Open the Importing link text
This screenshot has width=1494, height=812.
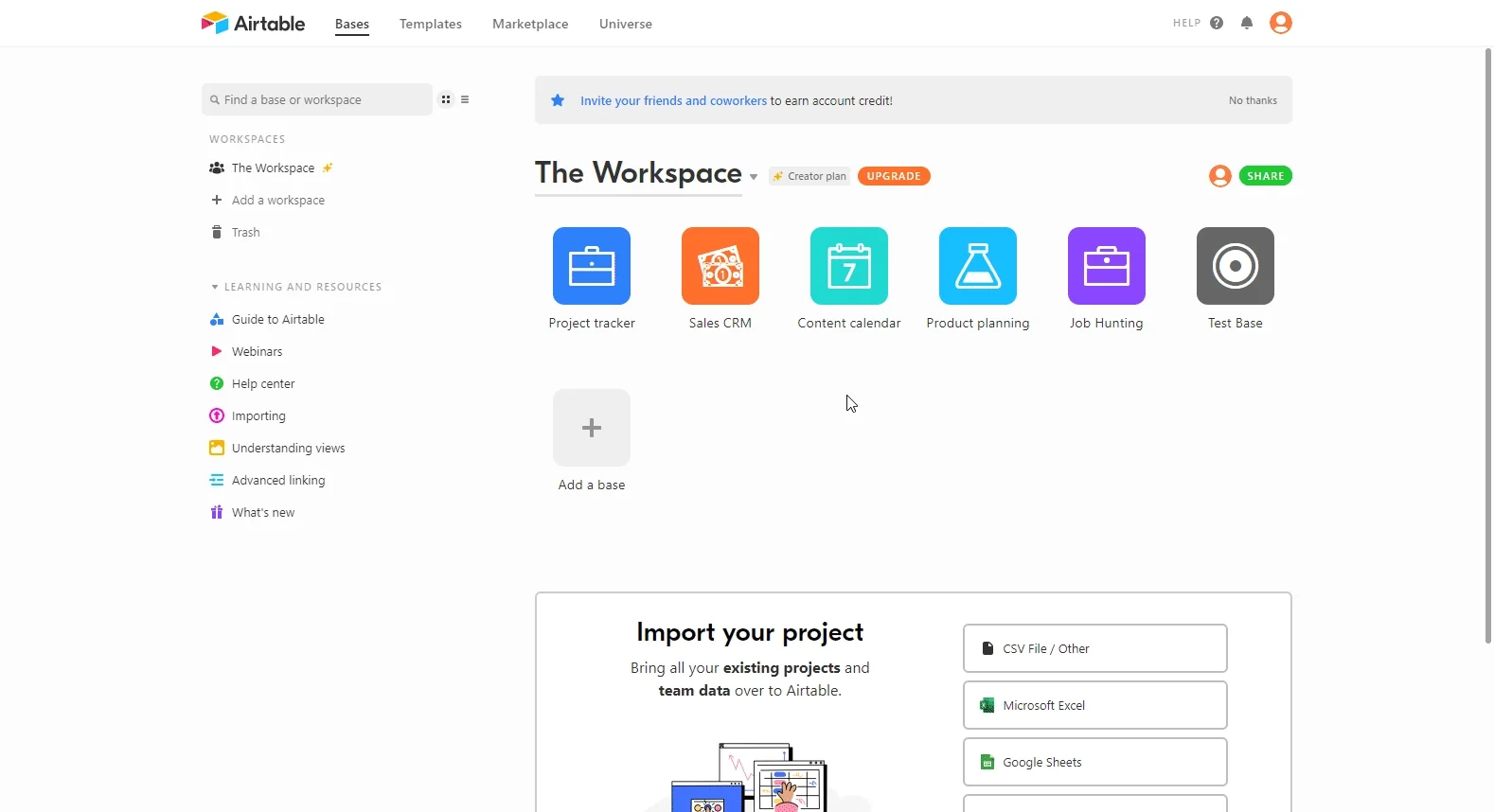[x=258, y=415]
